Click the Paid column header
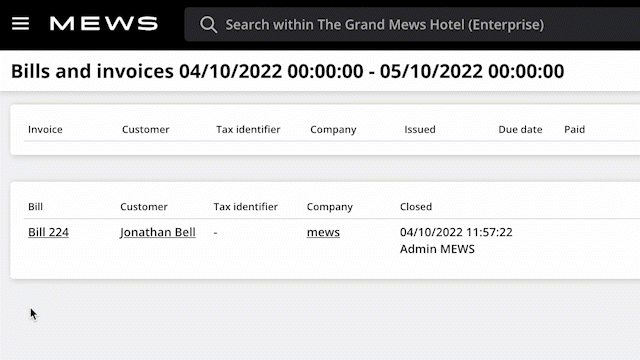The width and height of the screenshot is (640, 360). click(574, 129)
